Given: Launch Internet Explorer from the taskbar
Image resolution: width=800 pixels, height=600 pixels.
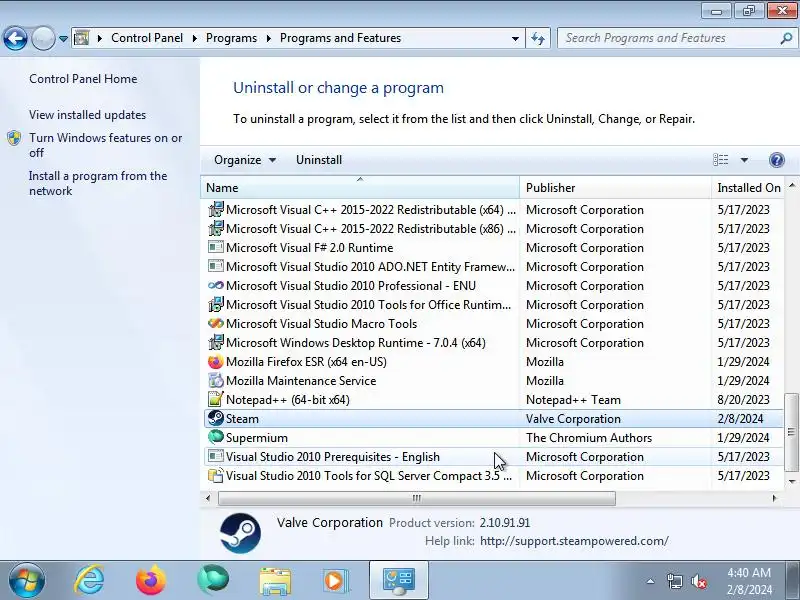Looking at the screenshot, I should 90,581.
